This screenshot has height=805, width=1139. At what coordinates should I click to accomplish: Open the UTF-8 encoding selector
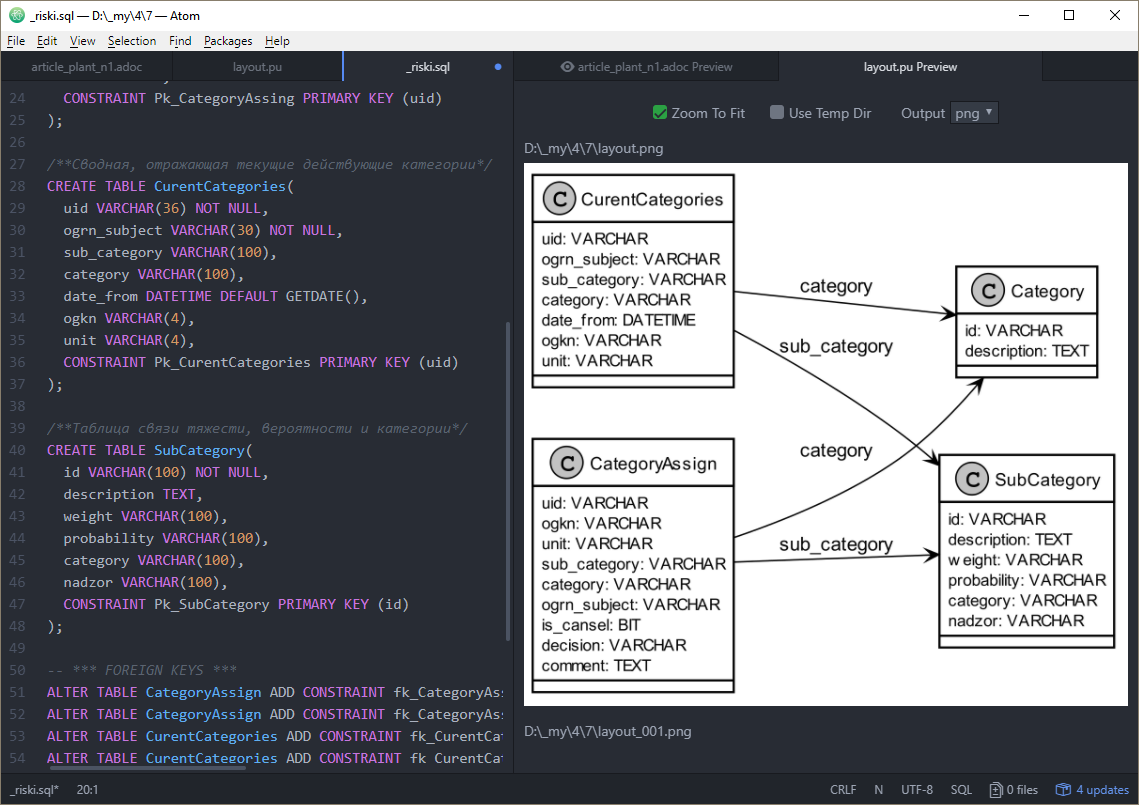[x=917, y=790]
